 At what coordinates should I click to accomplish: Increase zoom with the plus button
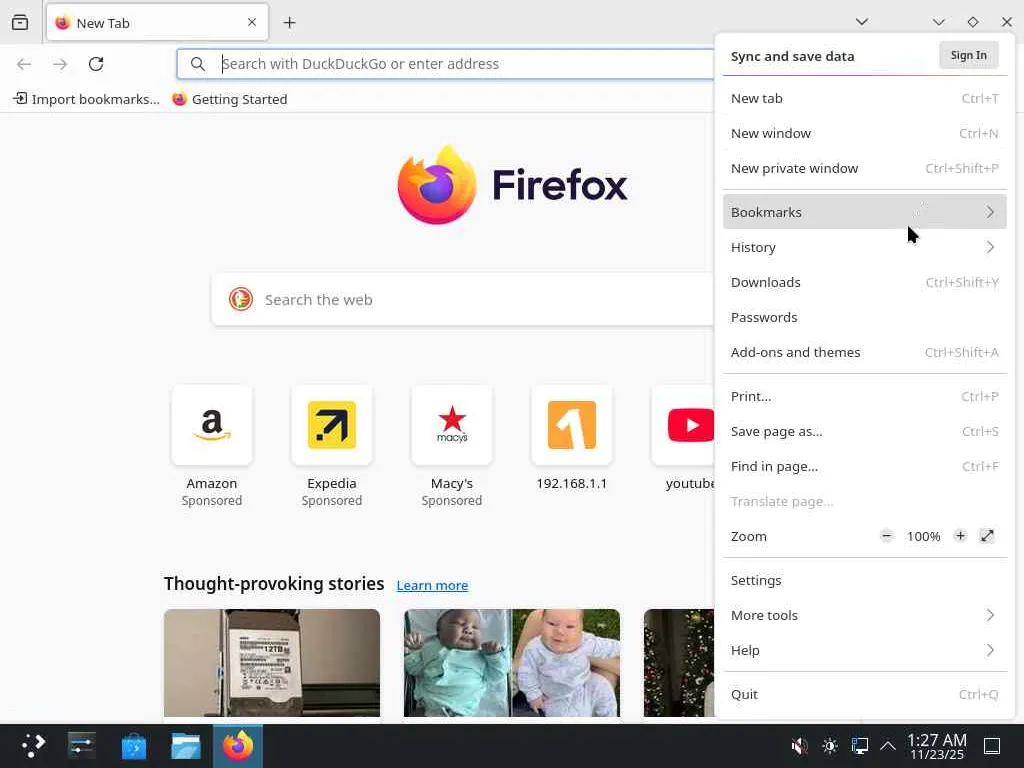click(960, 536)
